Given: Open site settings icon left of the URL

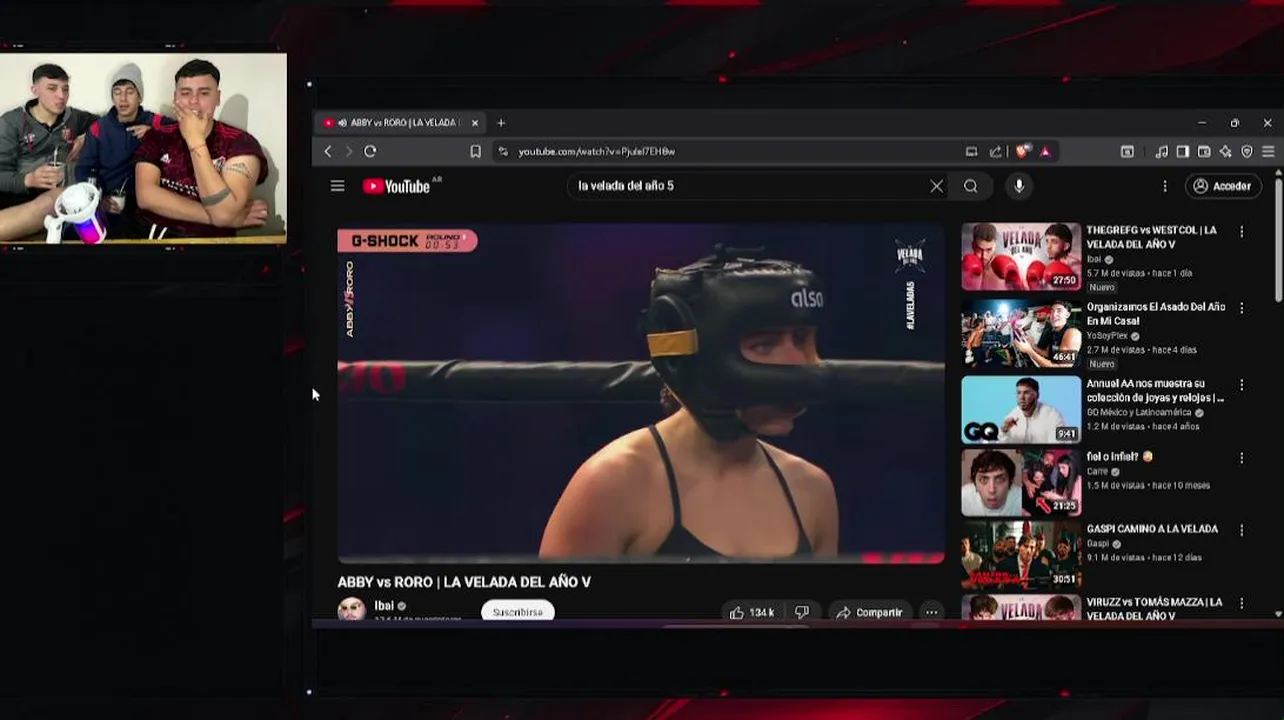Looking at the screenshot, I should [503, 152].
